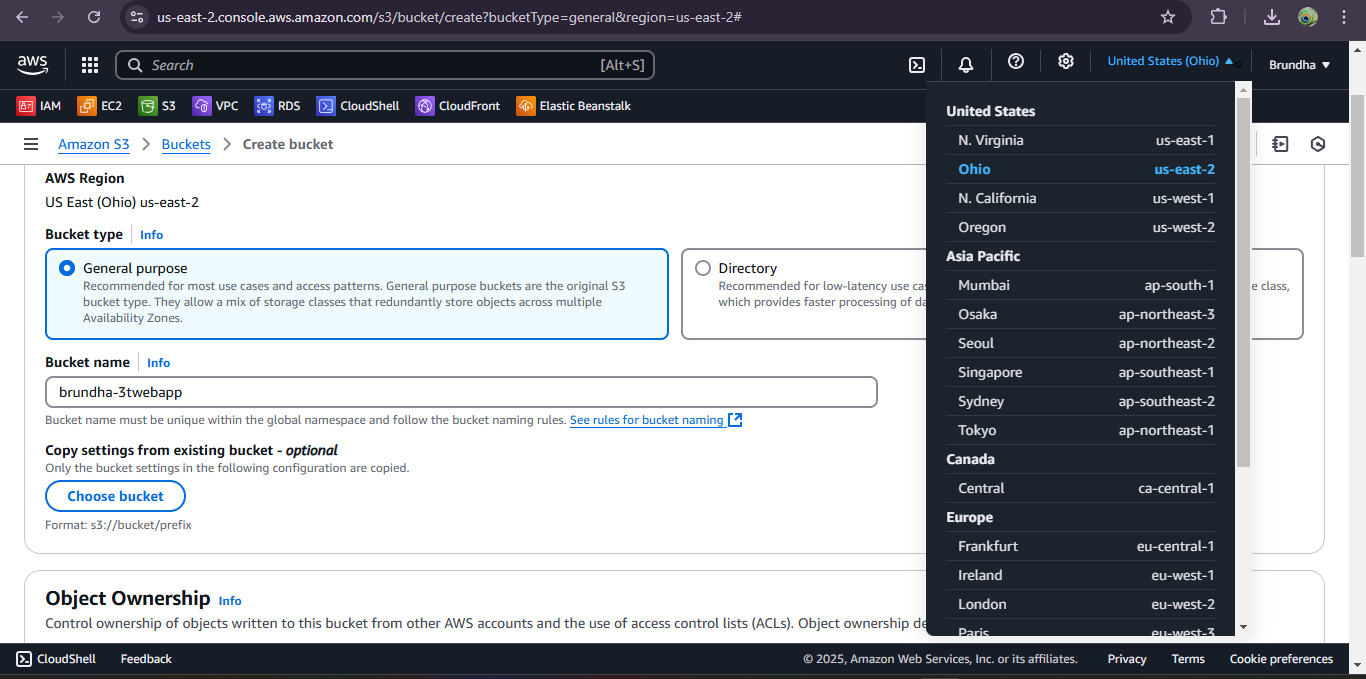Click the AWS logo home icon

(x=32, y=65)
